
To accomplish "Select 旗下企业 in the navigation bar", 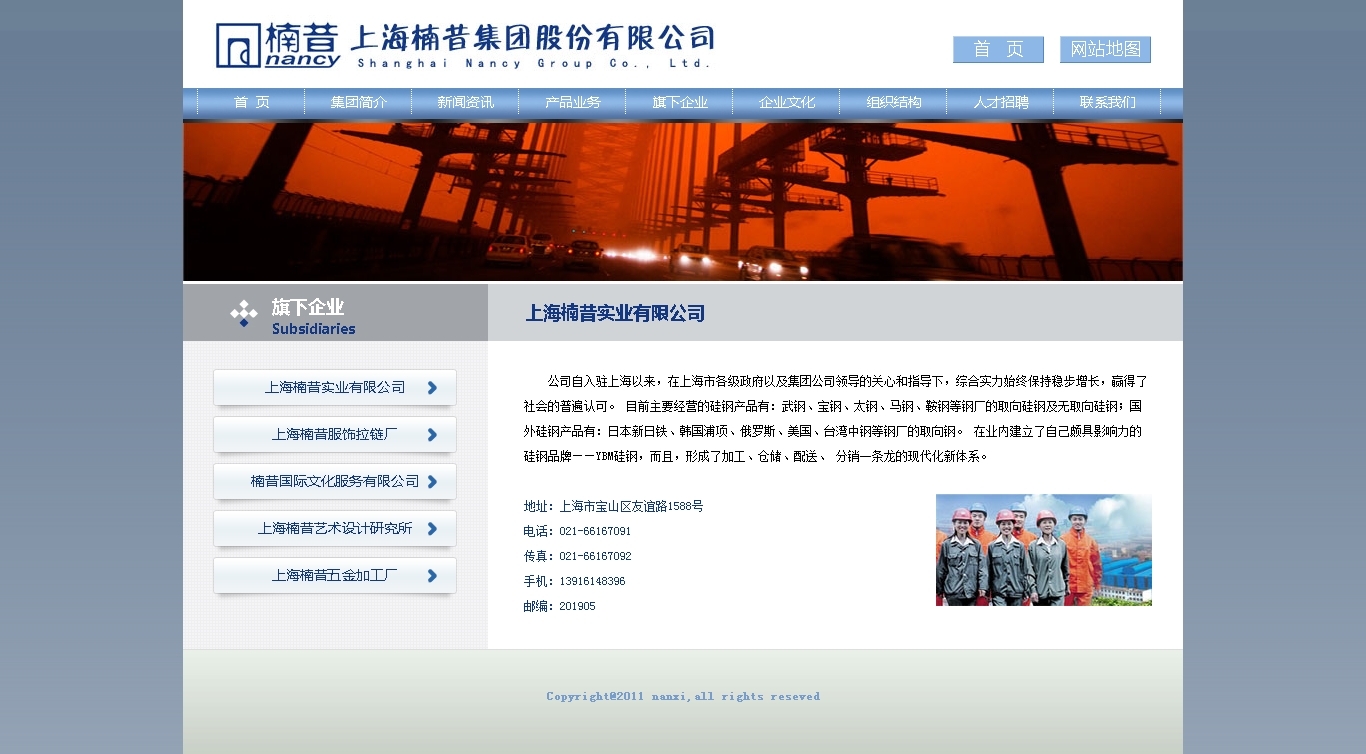I will (x=680, y=102).
